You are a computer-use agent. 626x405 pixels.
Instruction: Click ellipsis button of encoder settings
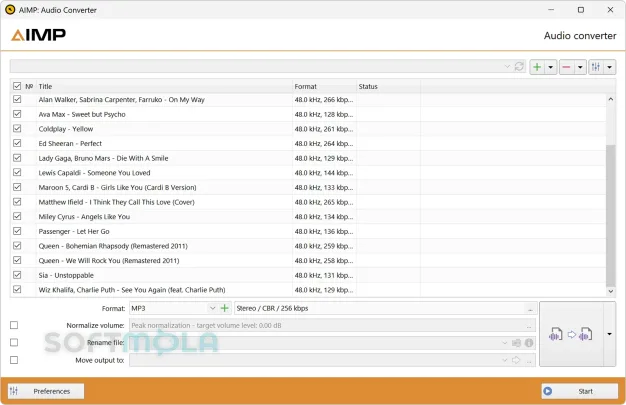click(x=530, y=308)
